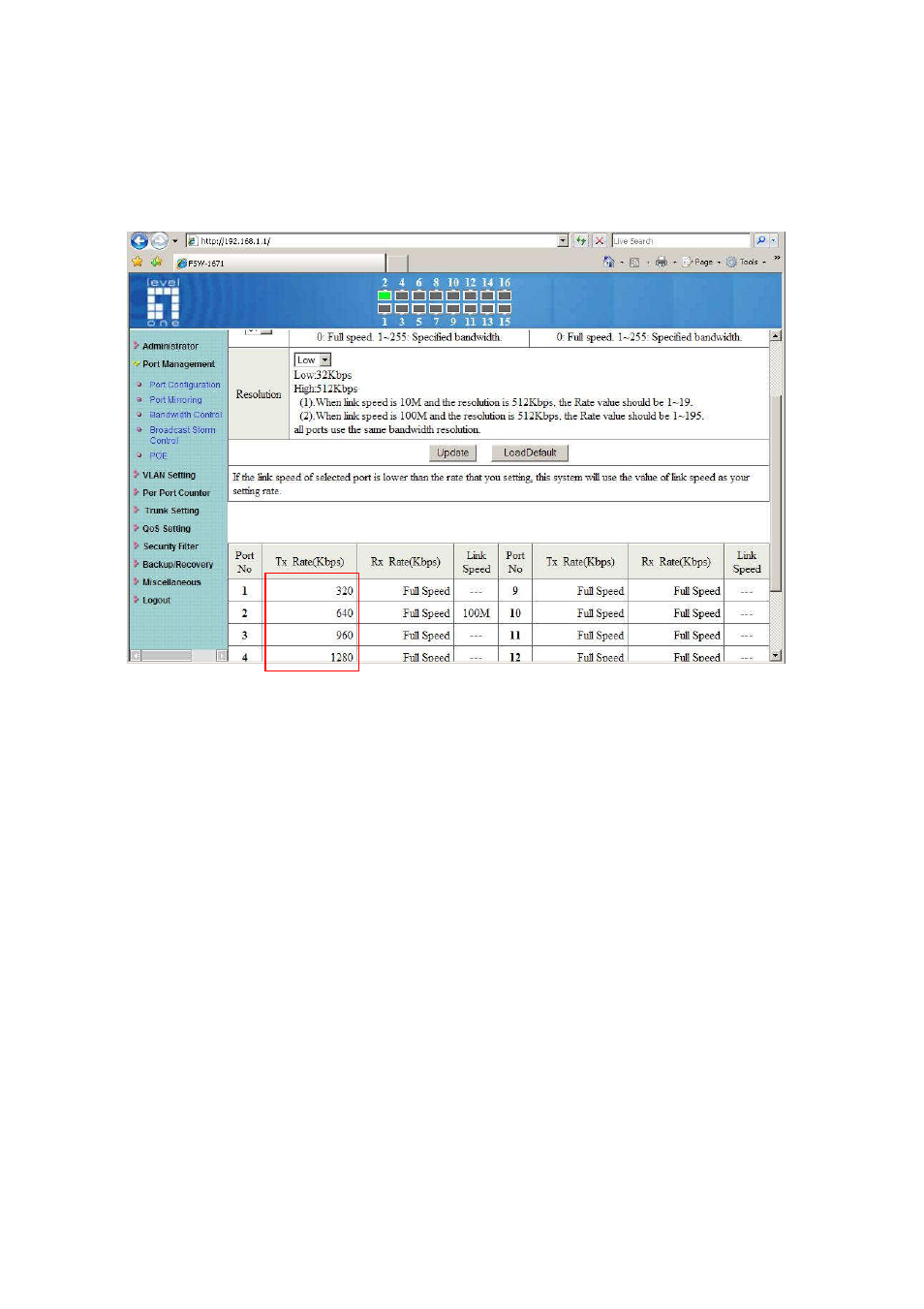Click the red Stop loading icon
924x1309 pixels.
(600, 241)
